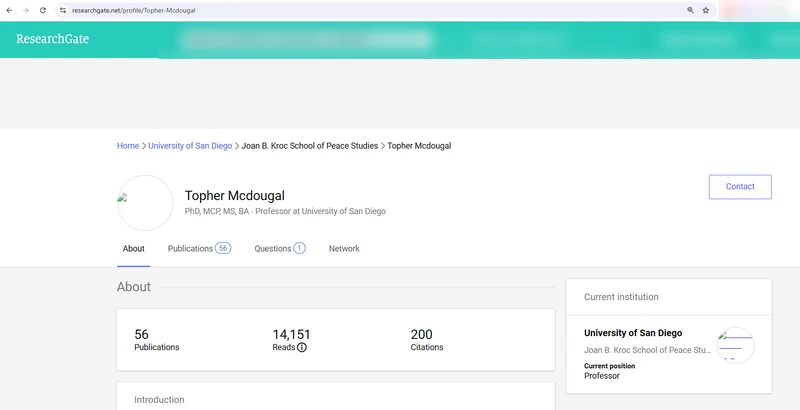The image size is (800, 410).
Task: Click the profile name heading Topher Mcdougal
Action: click(235, 196)
